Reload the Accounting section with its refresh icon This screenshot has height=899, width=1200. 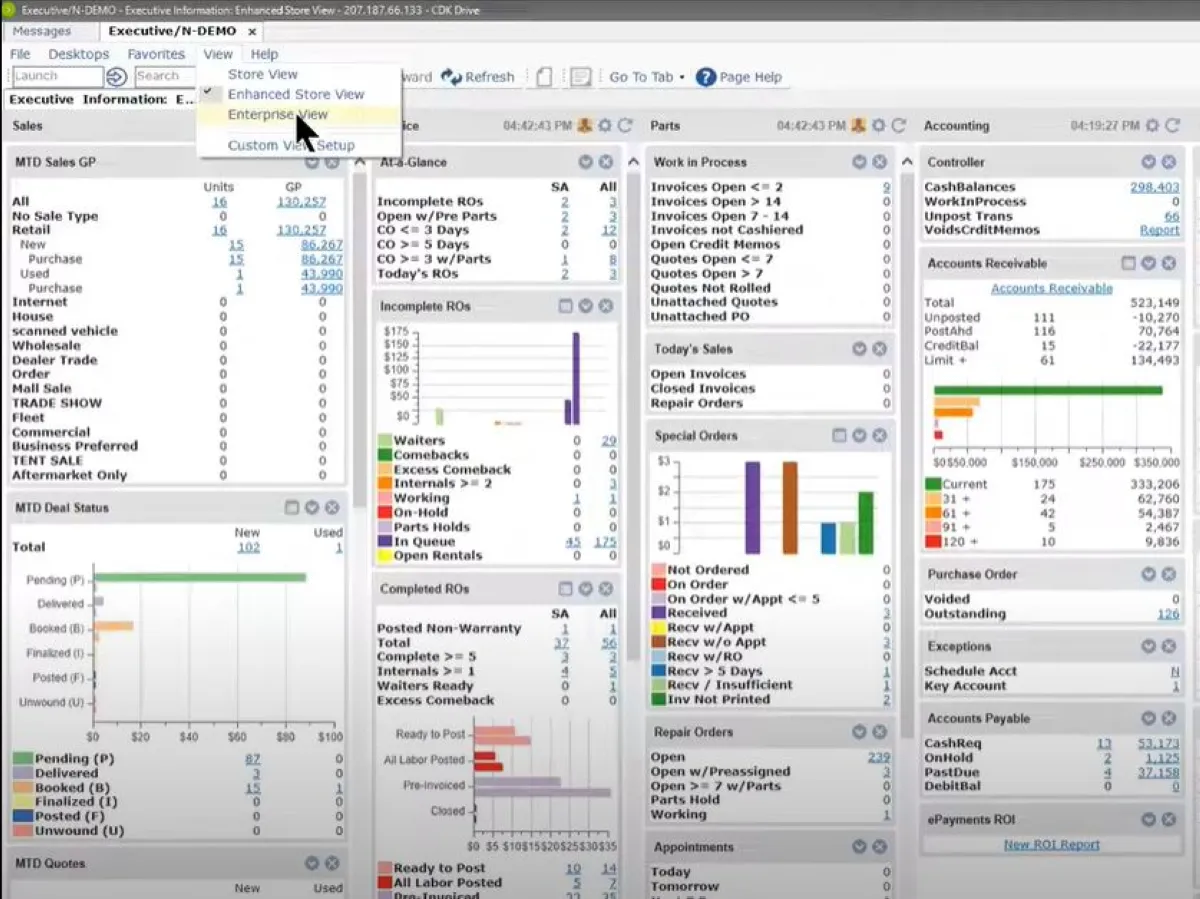click(1173, 126)
